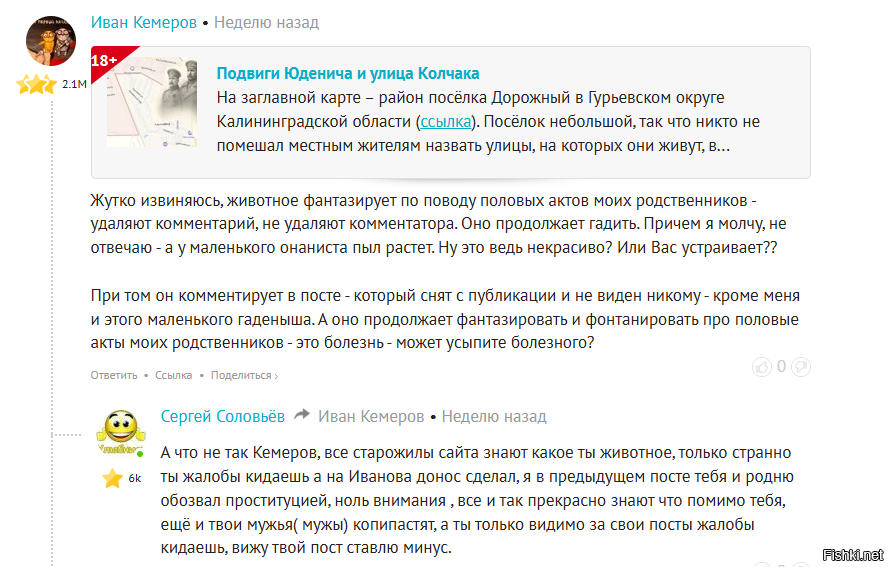The height and width of the screenshot is (567, 889).
Task: Click the post excerpt text starting 'На заглавной карте'
Action: [488, 122]
